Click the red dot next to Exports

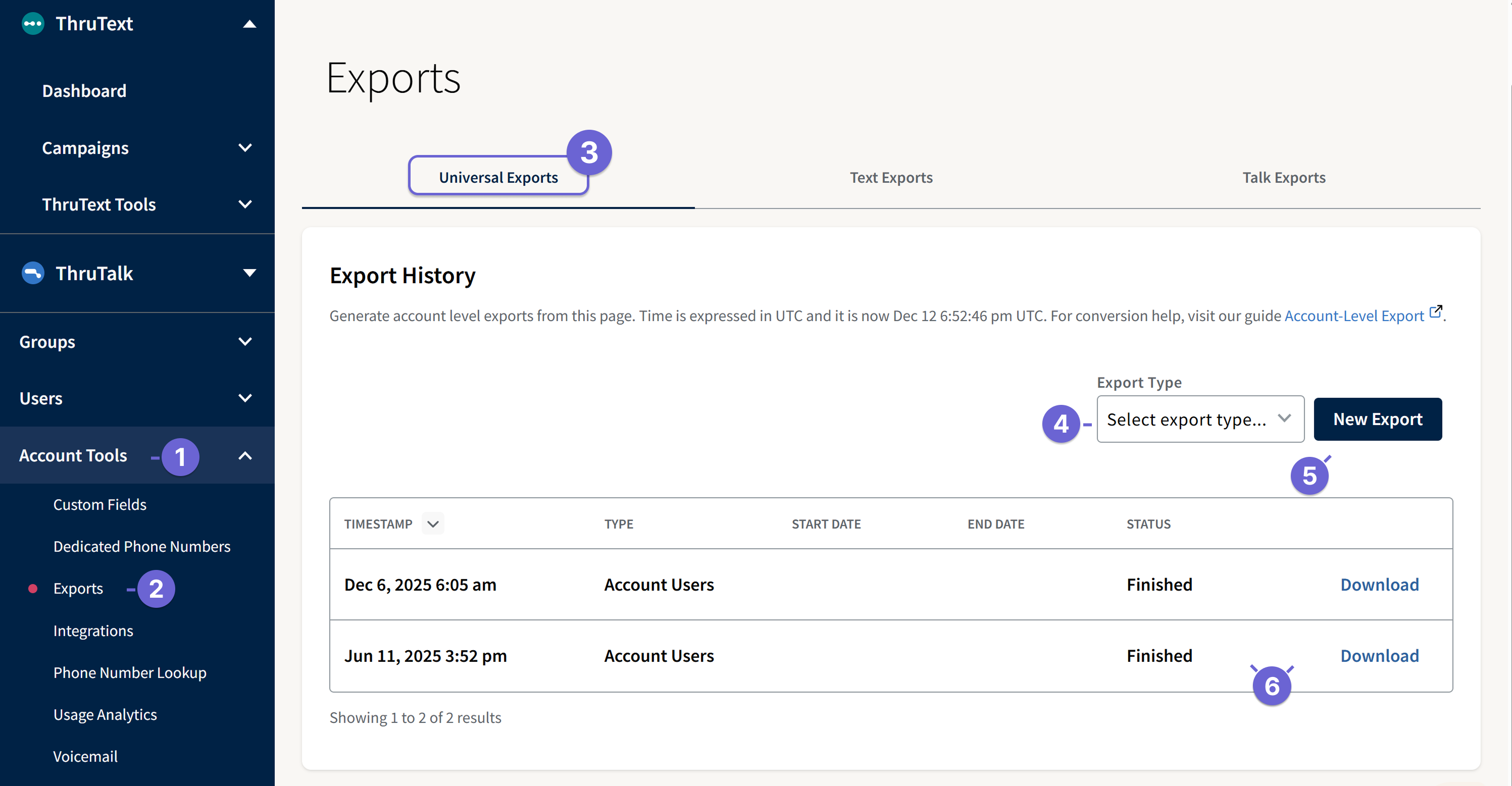[x=32, y=588]
